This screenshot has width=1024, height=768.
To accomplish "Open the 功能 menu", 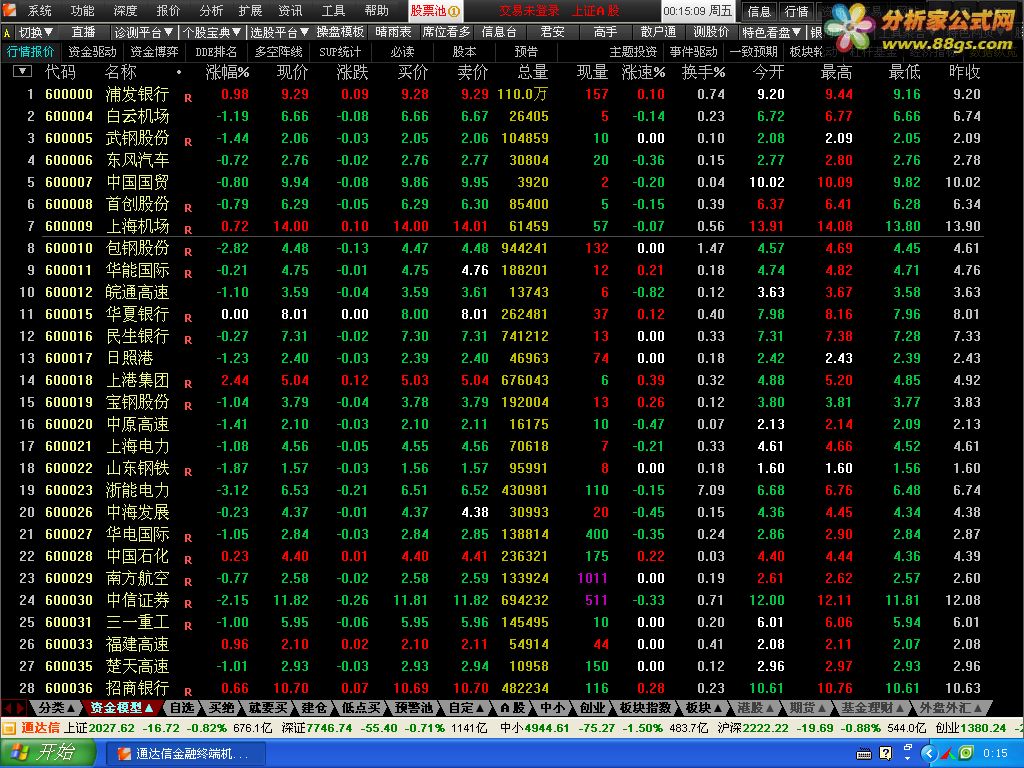I will pyautogui.click(x=82, y=10).
